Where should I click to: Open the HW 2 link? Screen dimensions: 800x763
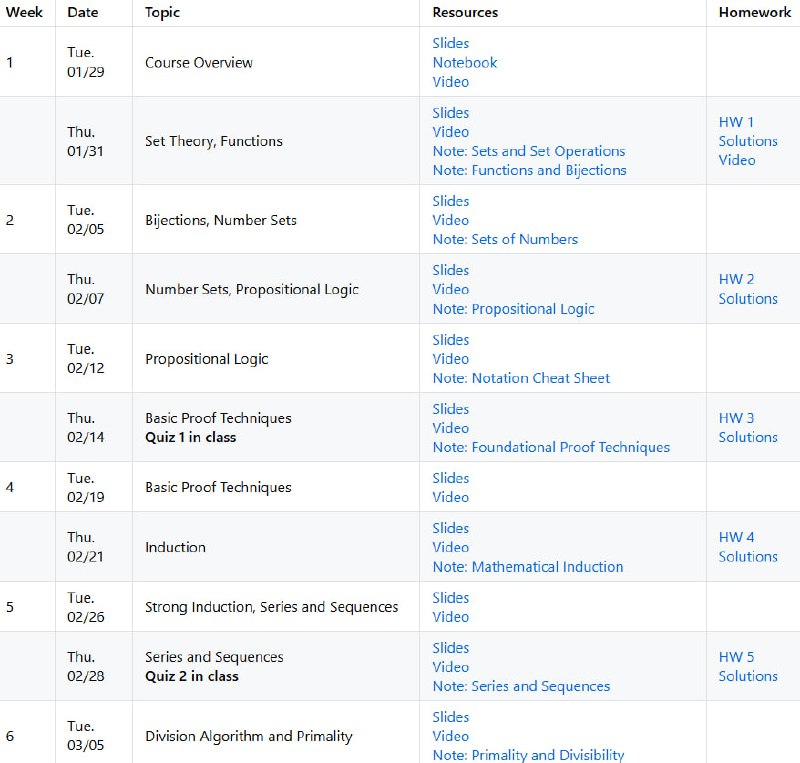pos(736,279)
